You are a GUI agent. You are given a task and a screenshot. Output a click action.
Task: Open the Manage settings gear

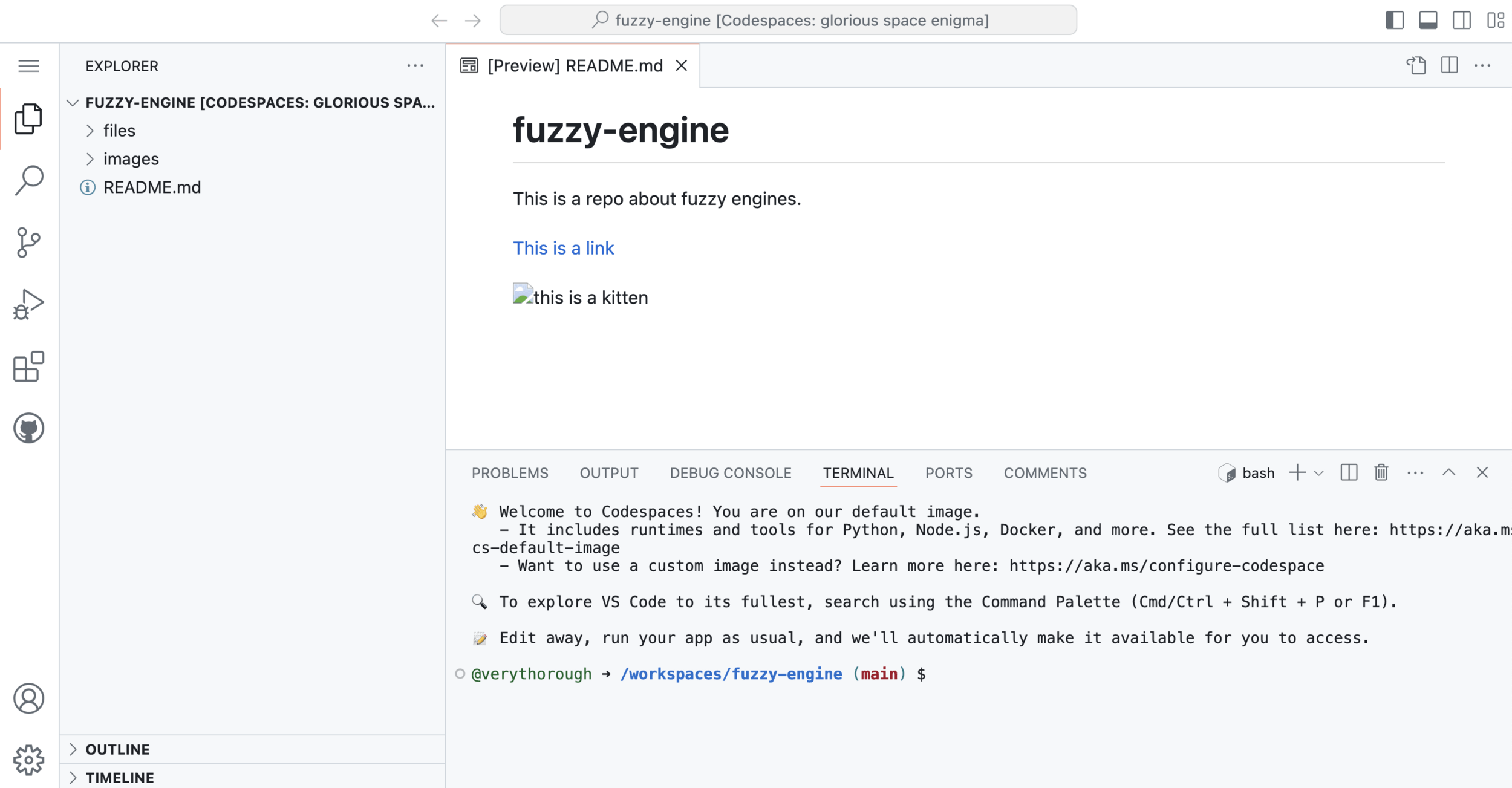pos(28,760)
